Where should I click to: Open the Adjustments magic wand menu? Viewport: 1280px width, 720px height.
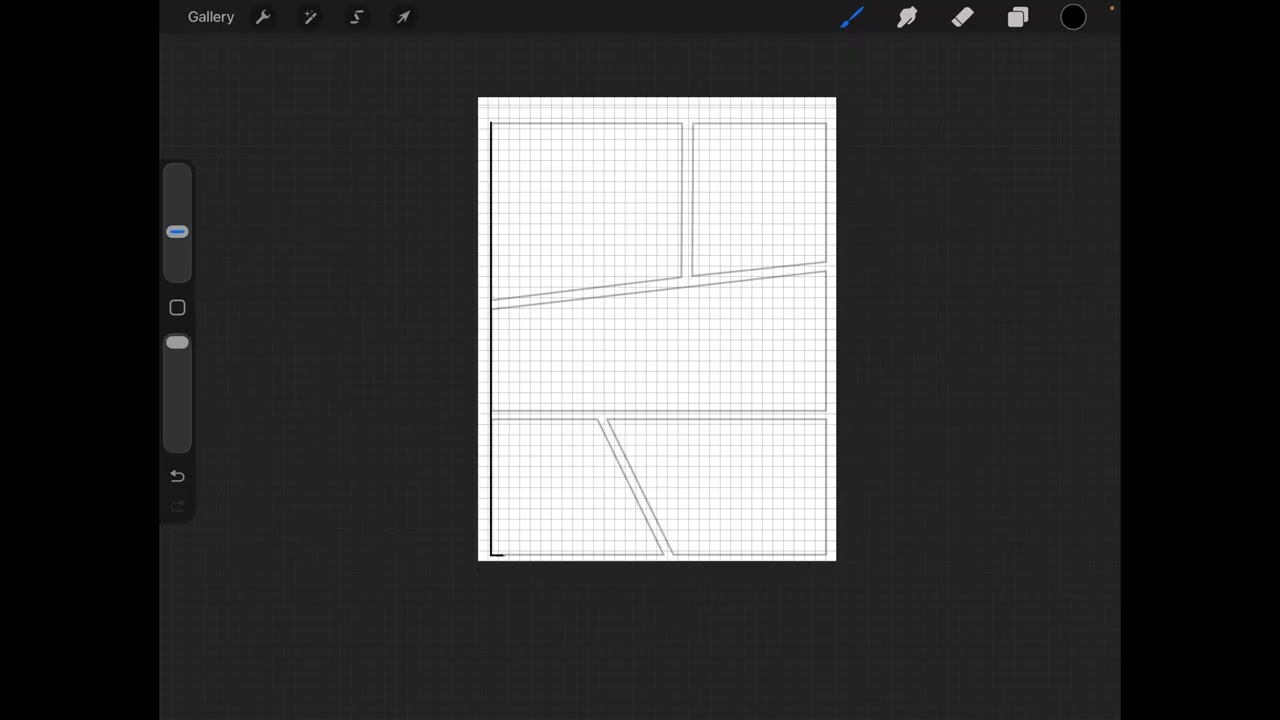[310, 17]
